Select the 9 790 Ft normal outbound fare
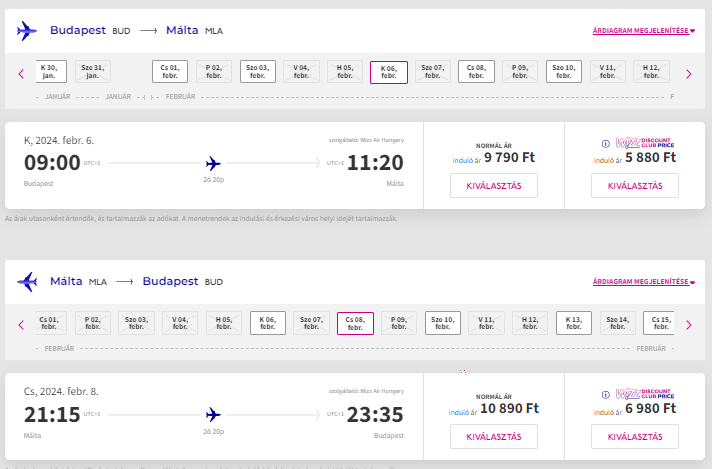Viewport: 712px width, 469px height. pyautogui.click(x=494, y=186)
